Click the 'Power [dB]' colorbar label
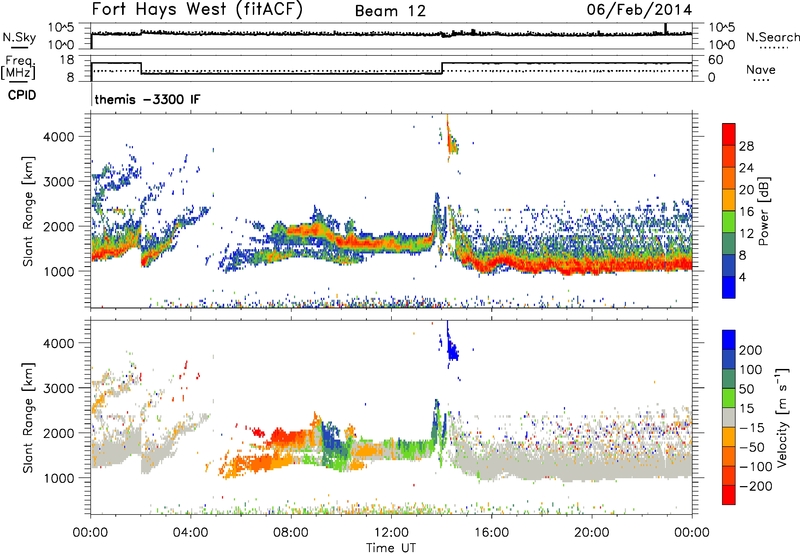The image size is (800, 554). 763,211
